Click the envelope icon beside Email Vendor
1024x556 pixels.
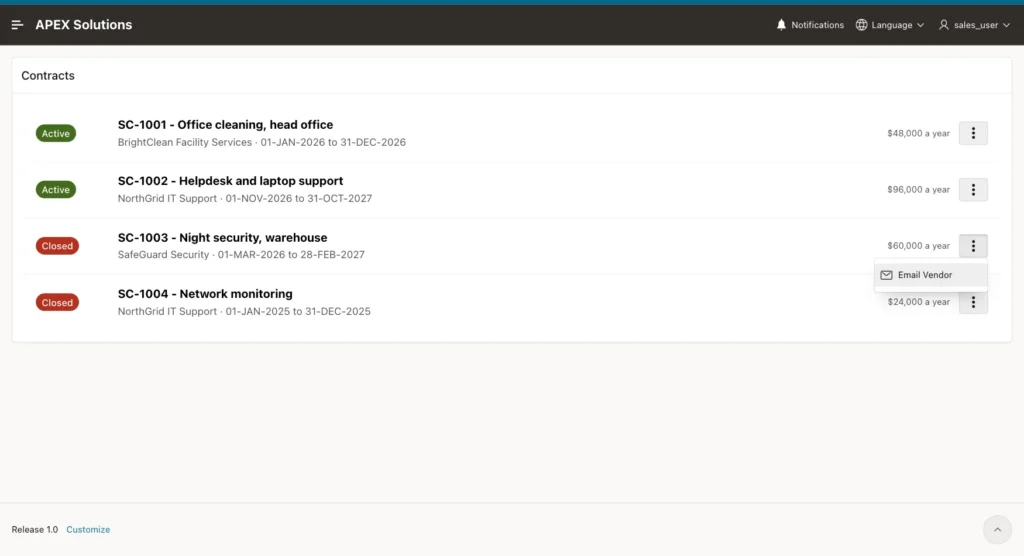[x=886, y=275]
